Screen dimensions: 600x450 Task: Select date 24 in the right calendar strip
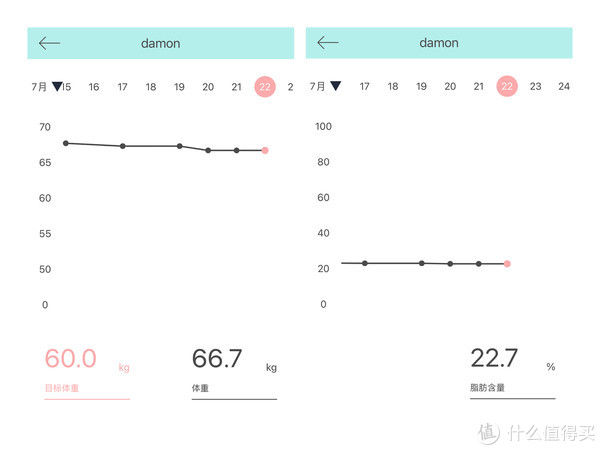[x=564, y=87]
